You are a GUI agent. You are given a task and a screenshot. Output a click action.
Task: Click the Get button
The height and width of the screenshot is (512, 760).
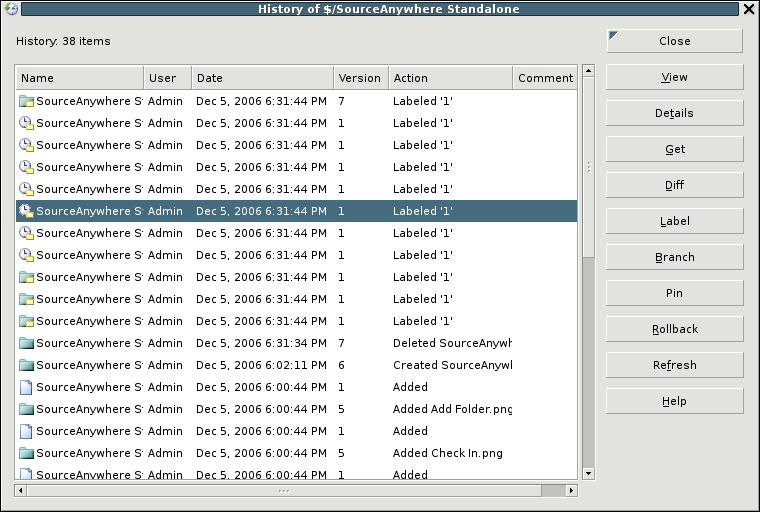pyautogui.click(x=675, y=149)
